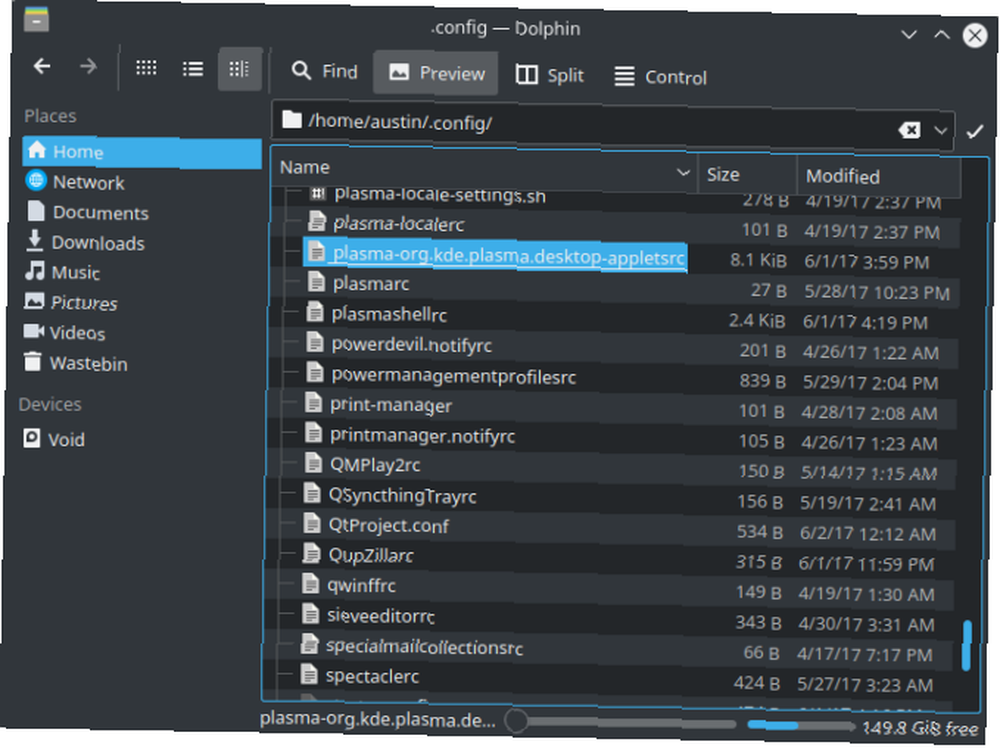Go forward with the right arrow

(88, 66)
